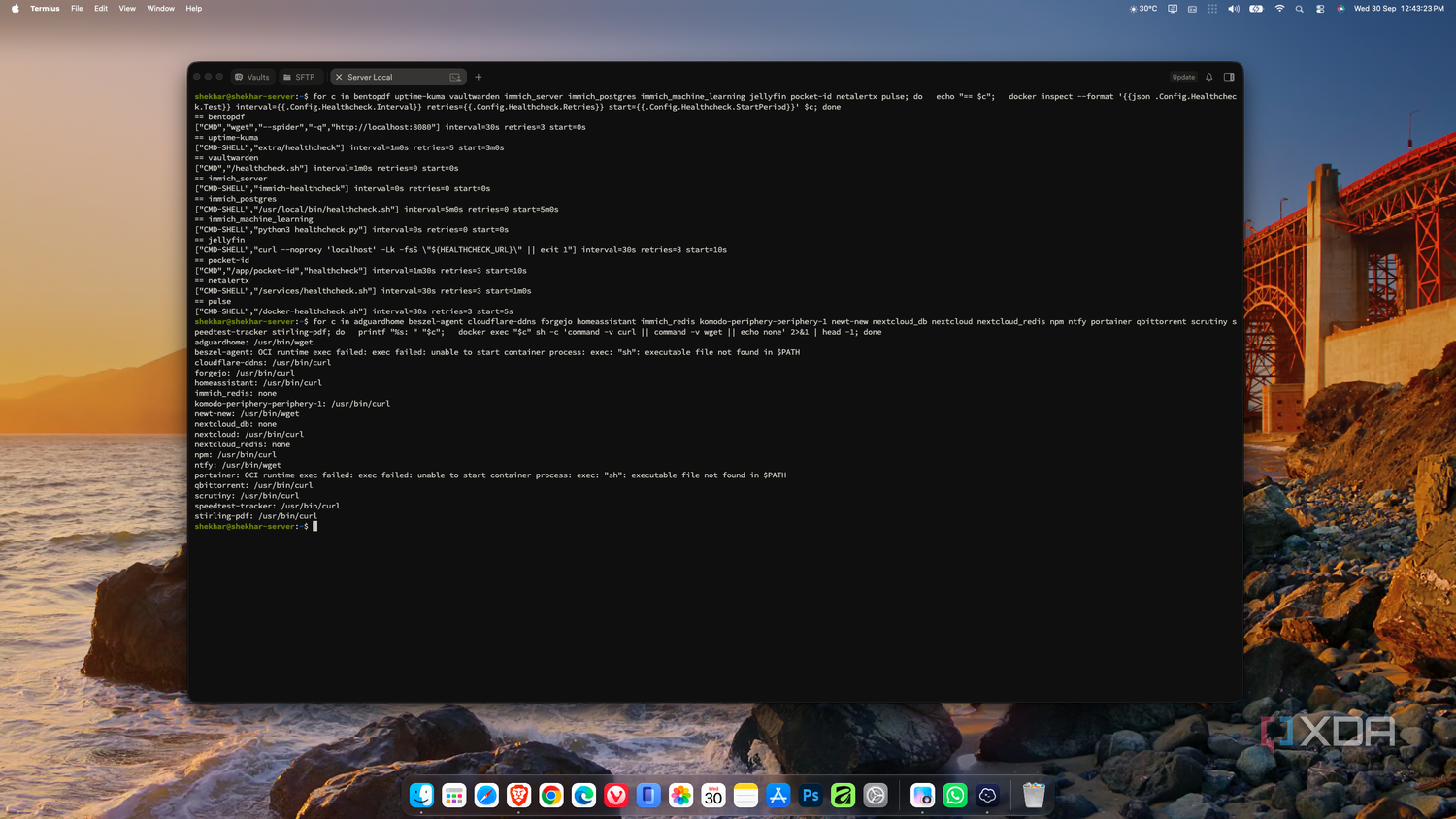
Task: Toggle the Termius side panel icon
Action: coord(1229,77)
